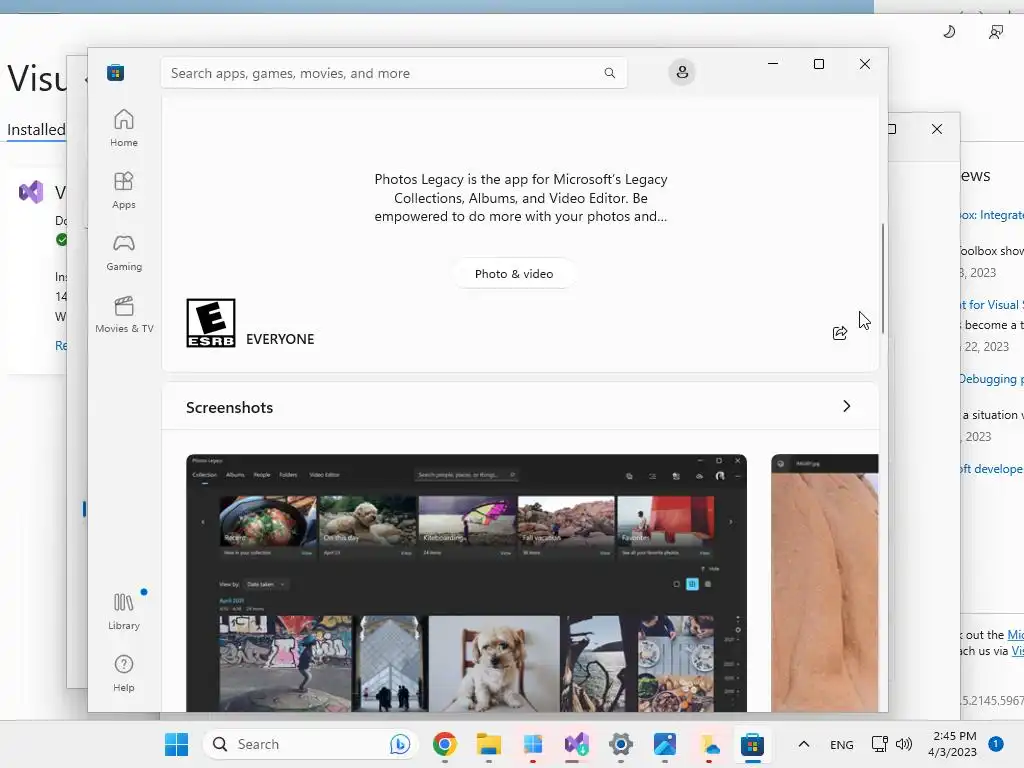The image size is (1024, 768).
Task: Expand the Screenshots section arrow
Action: click(846, 406)
